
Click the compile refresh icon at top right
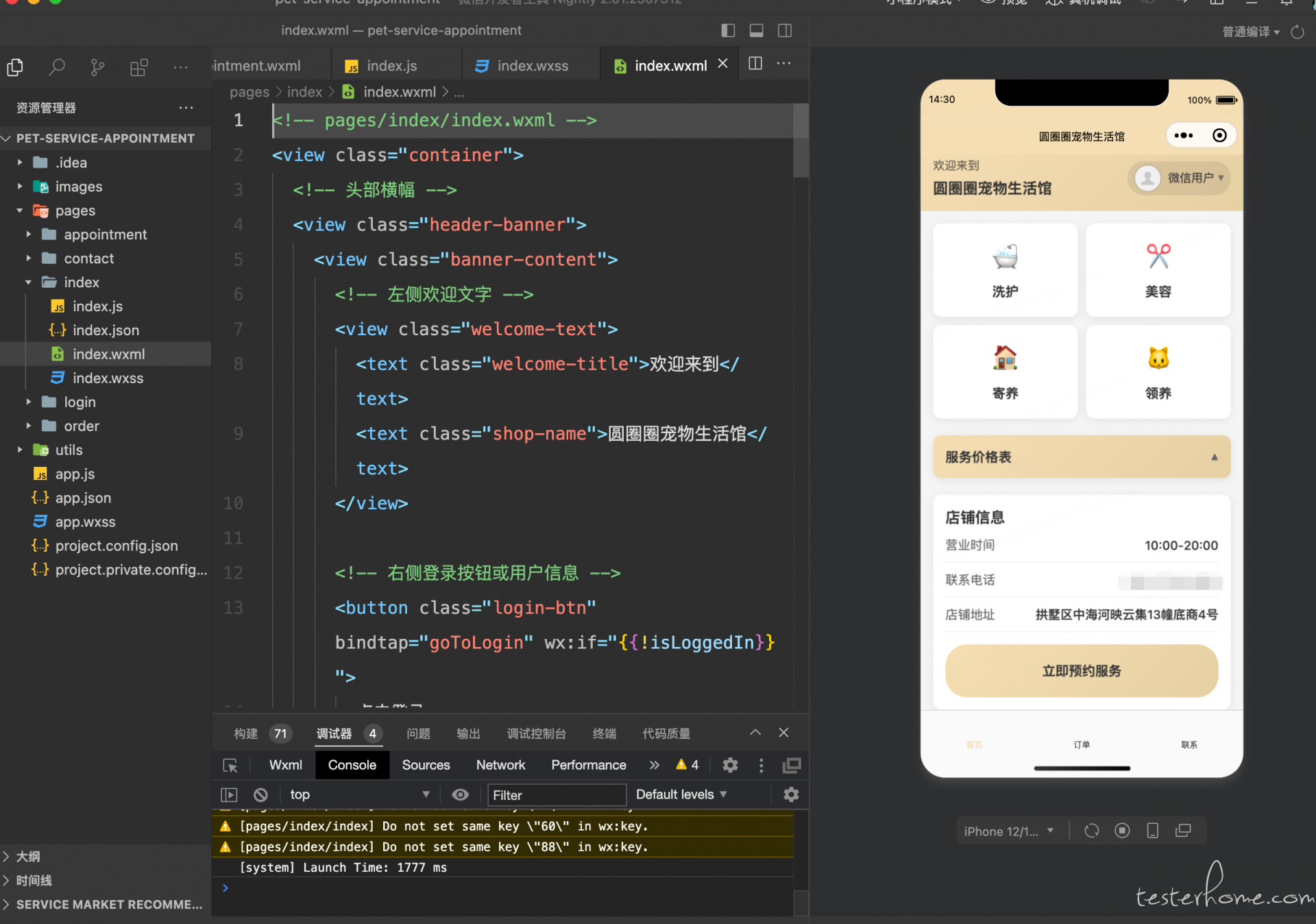click(1297, 32)
